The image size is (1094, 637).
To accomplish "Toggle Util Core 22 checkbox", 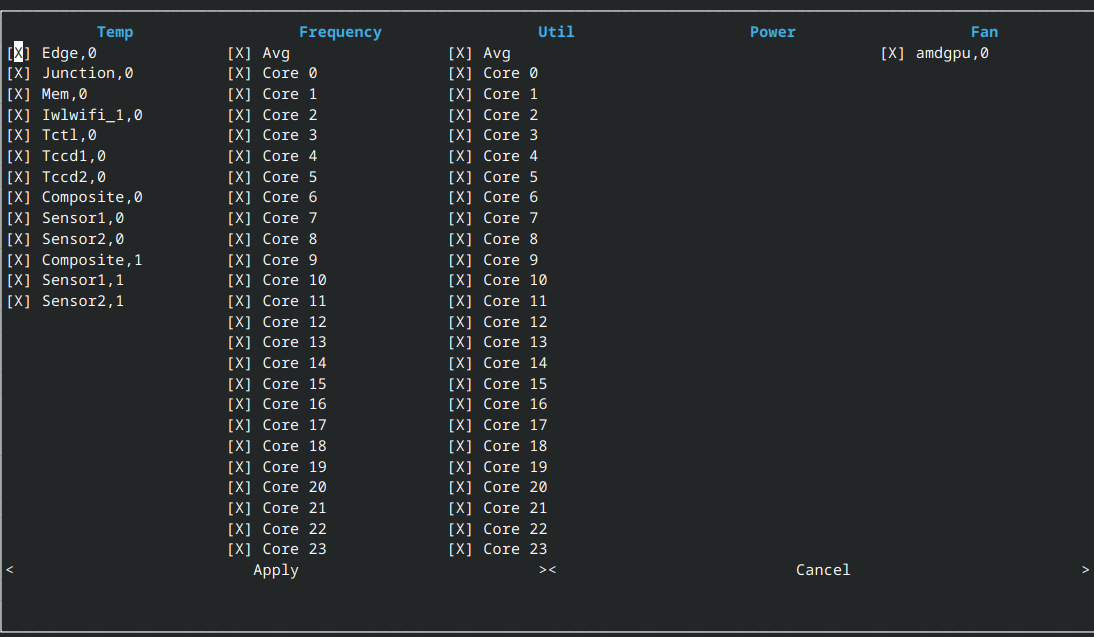I will 460,530.
